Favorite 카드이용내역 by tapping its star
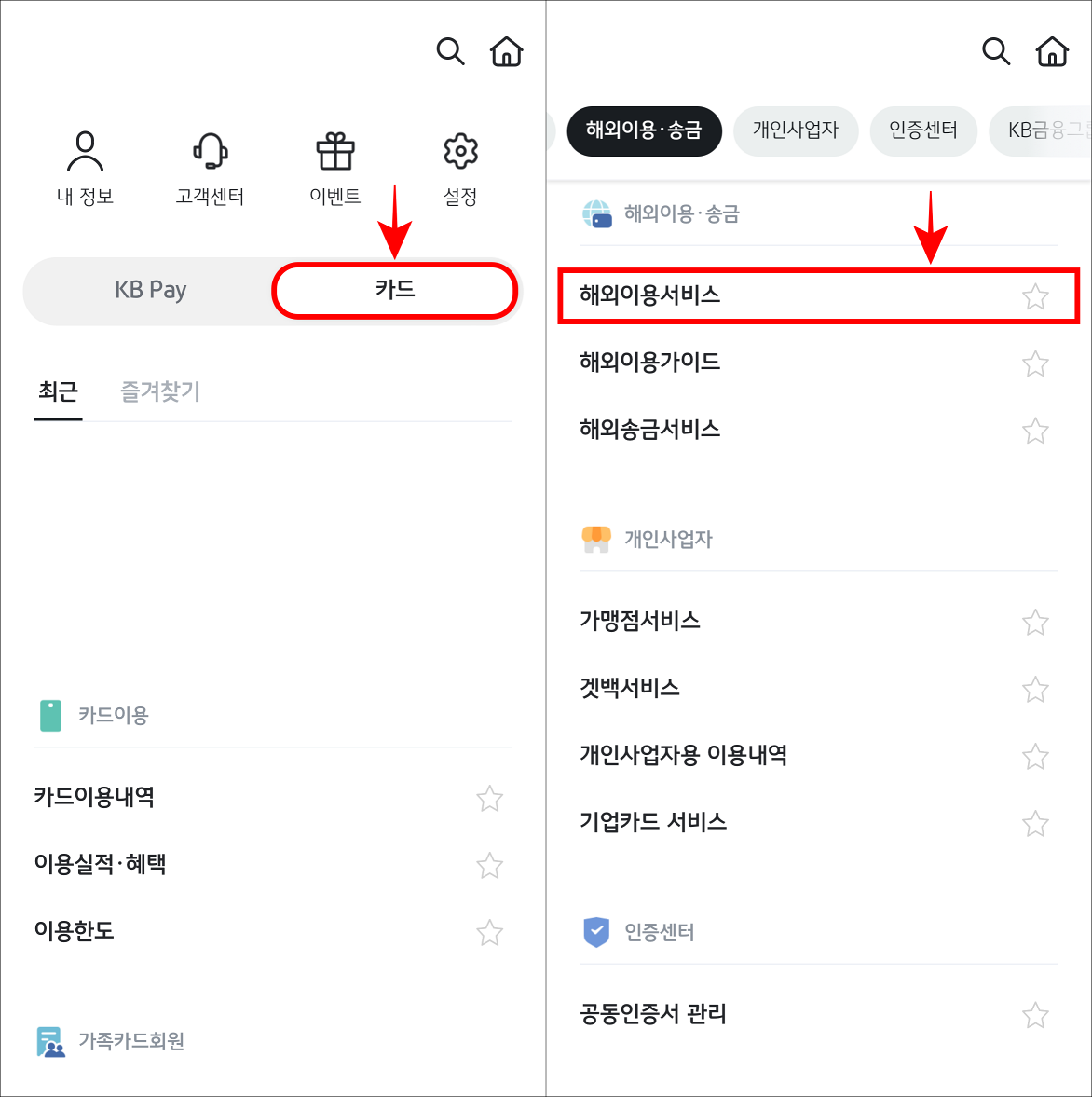This screenshot has height=1097, width=1092. coord(489,799)
